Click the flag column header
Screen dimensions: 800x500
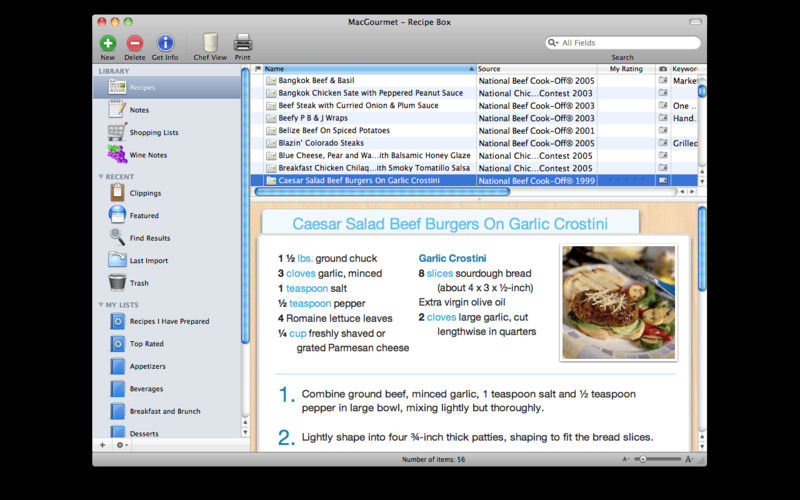pos(258,69)
